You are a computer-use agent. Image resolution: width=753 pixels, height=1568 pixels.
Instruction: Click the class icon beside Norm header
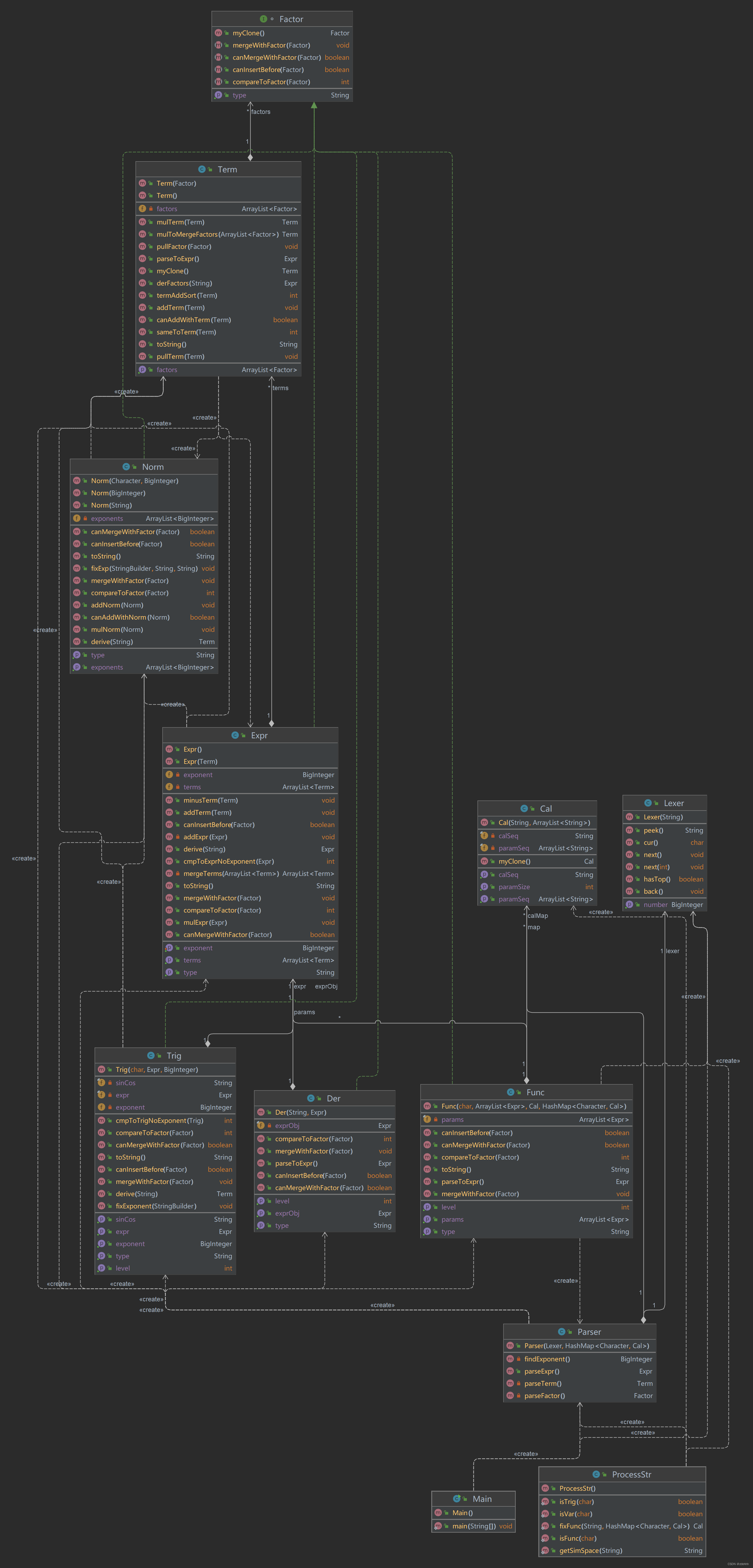coord(126,467)
